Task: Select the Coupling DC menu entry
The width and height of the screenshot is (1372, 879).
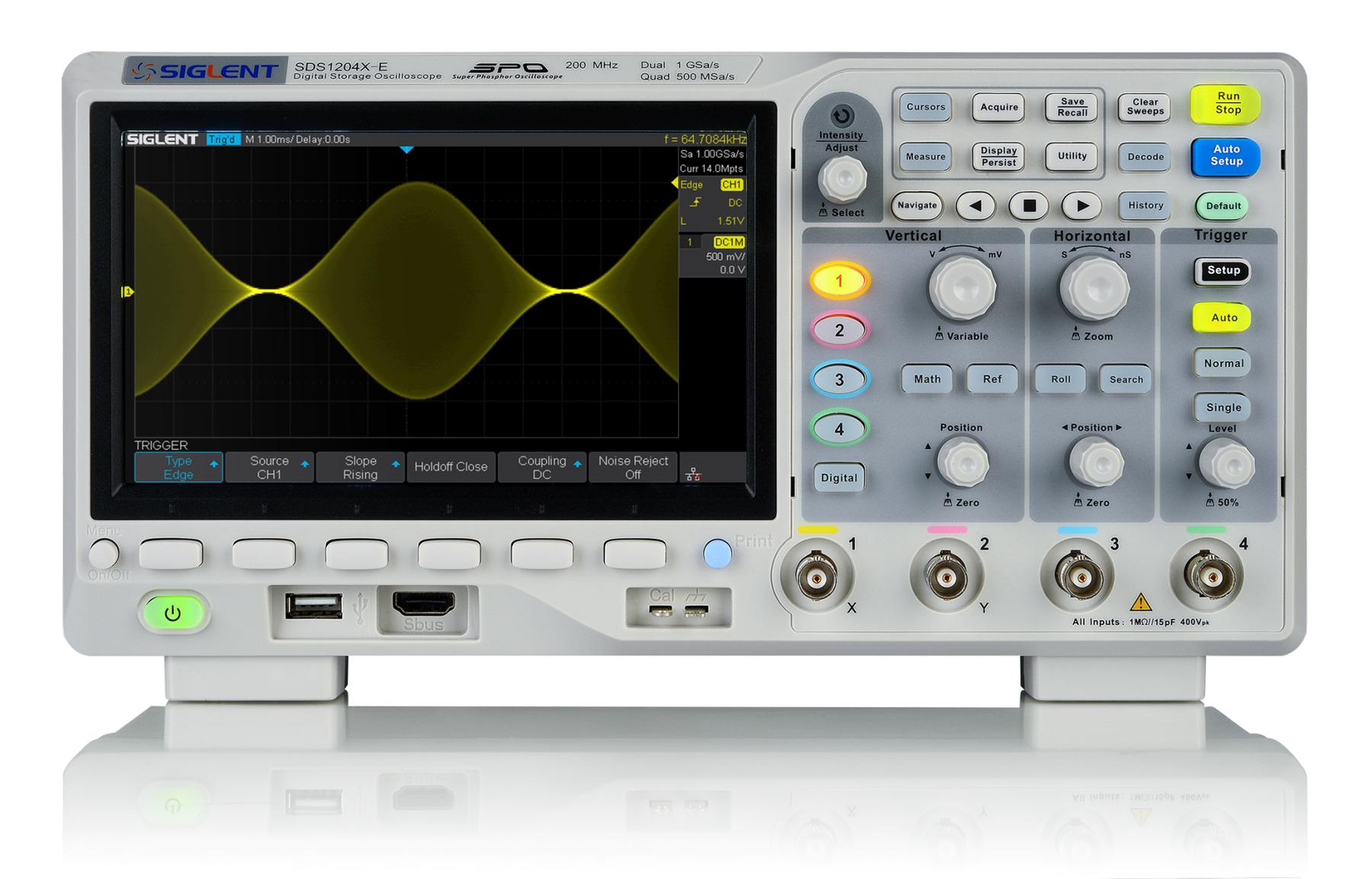Action: [x=542, y=467]
